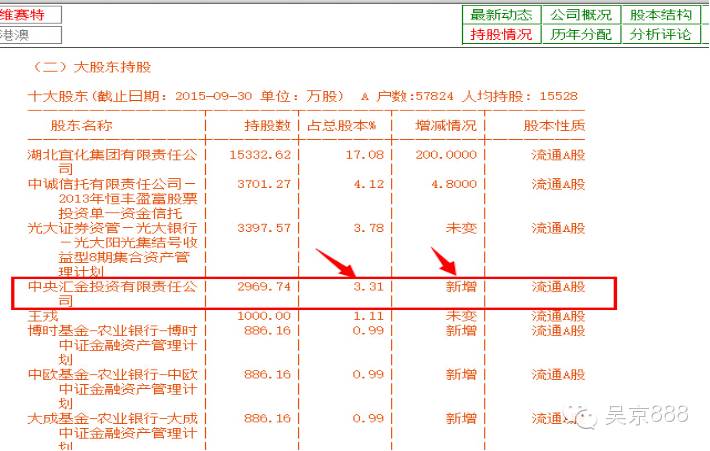Click holding value 2969.74

point(264,287)
